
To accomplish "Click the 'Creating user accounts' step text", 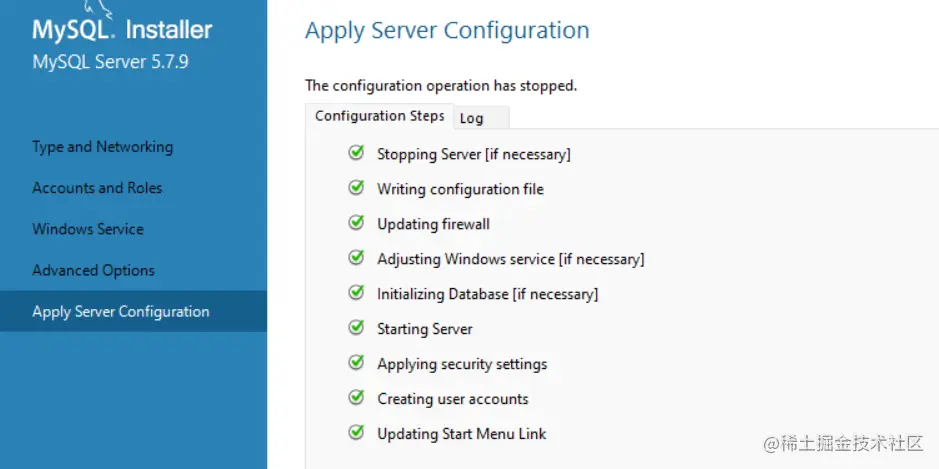I will point(453,399).
